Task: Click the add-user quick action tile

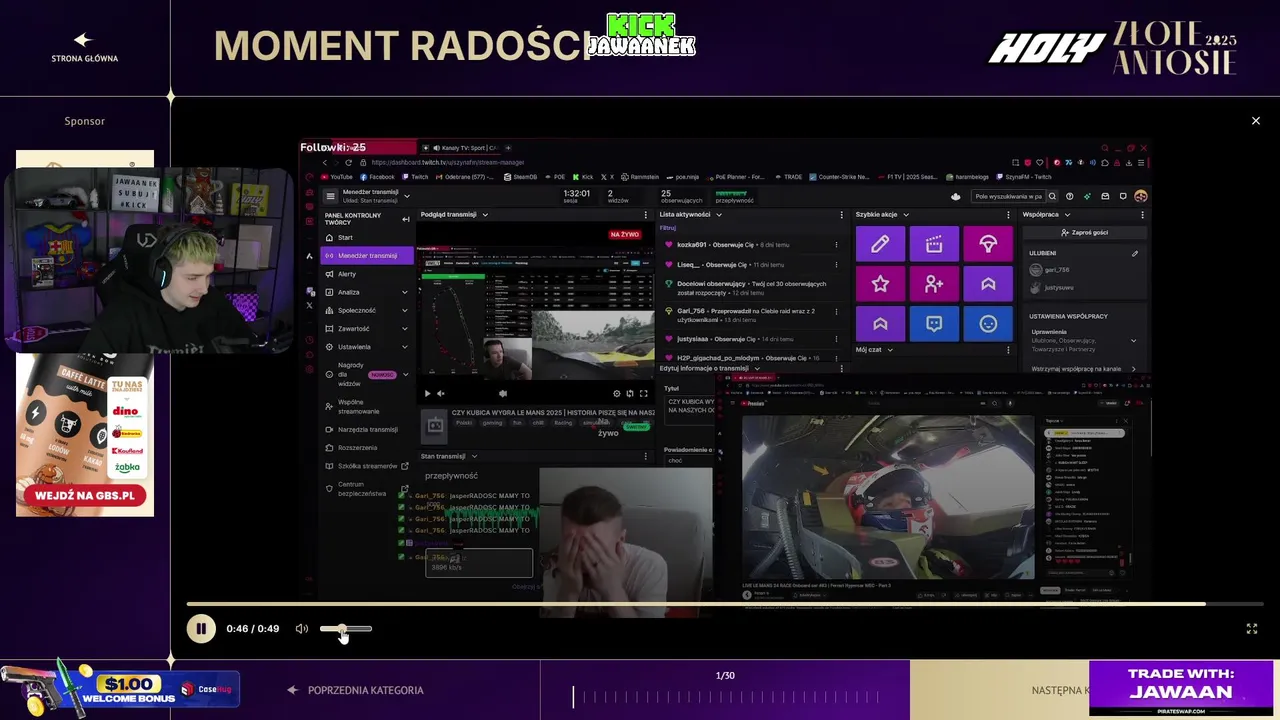Action: coord(934,284)
